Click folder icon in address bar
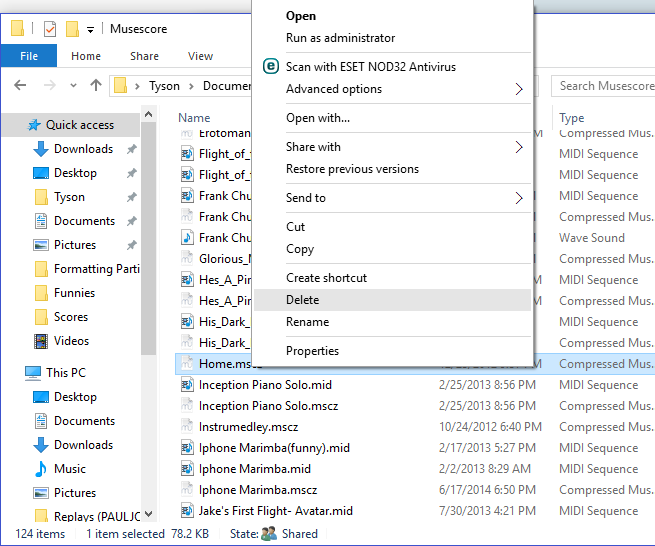Image resolution: width=655 pixels, height=546 pixels. click(x=121, y=85)
